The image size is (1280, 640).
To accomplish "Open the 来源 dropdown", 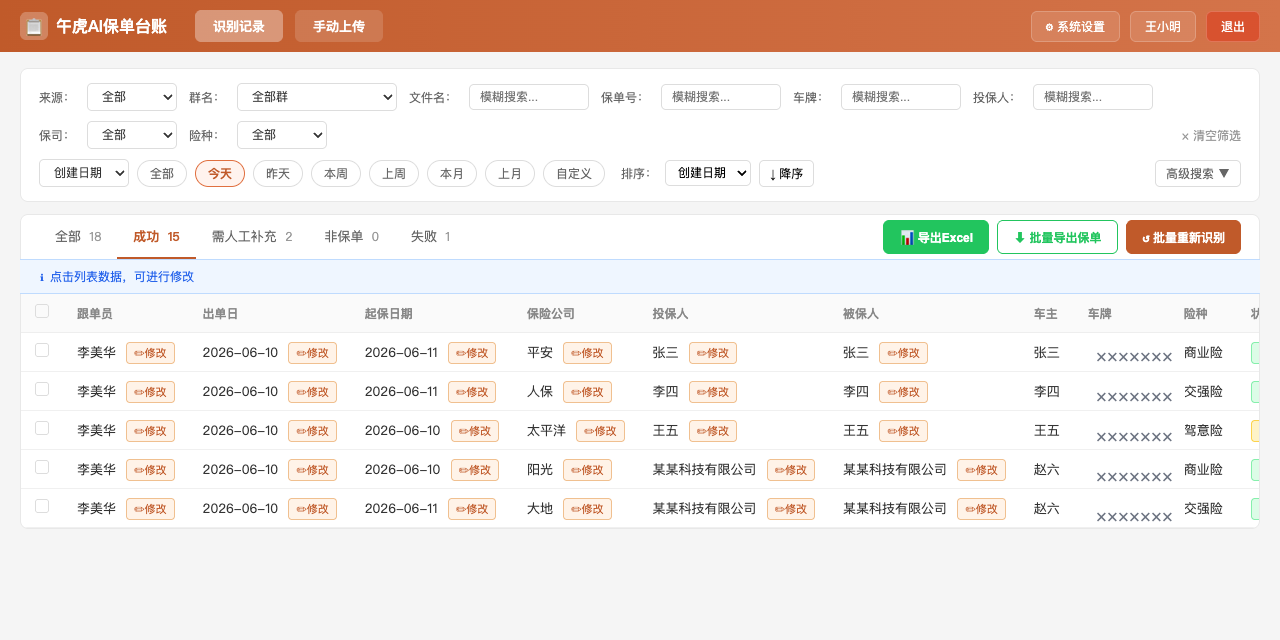I will [132, 97].
